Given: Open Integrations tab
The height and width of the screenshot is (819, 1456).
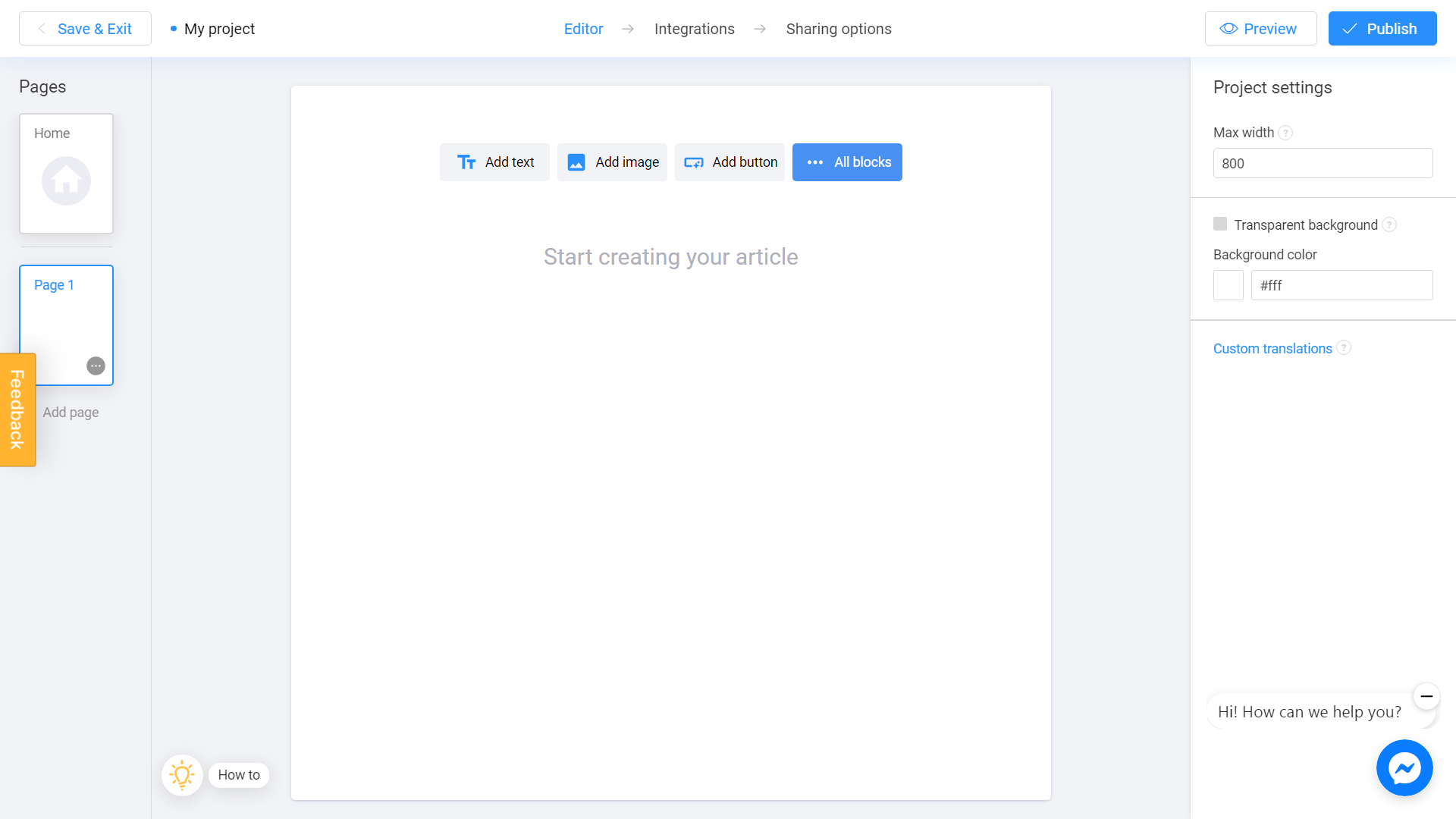Looking at the screenshot, I should tap(695, 29).
